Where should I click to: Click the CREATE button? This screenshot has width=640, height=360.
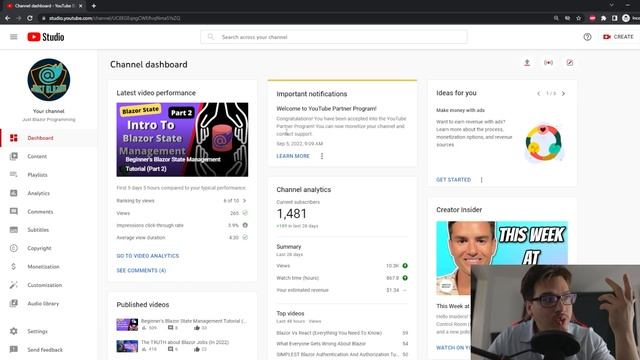[618, 37]
